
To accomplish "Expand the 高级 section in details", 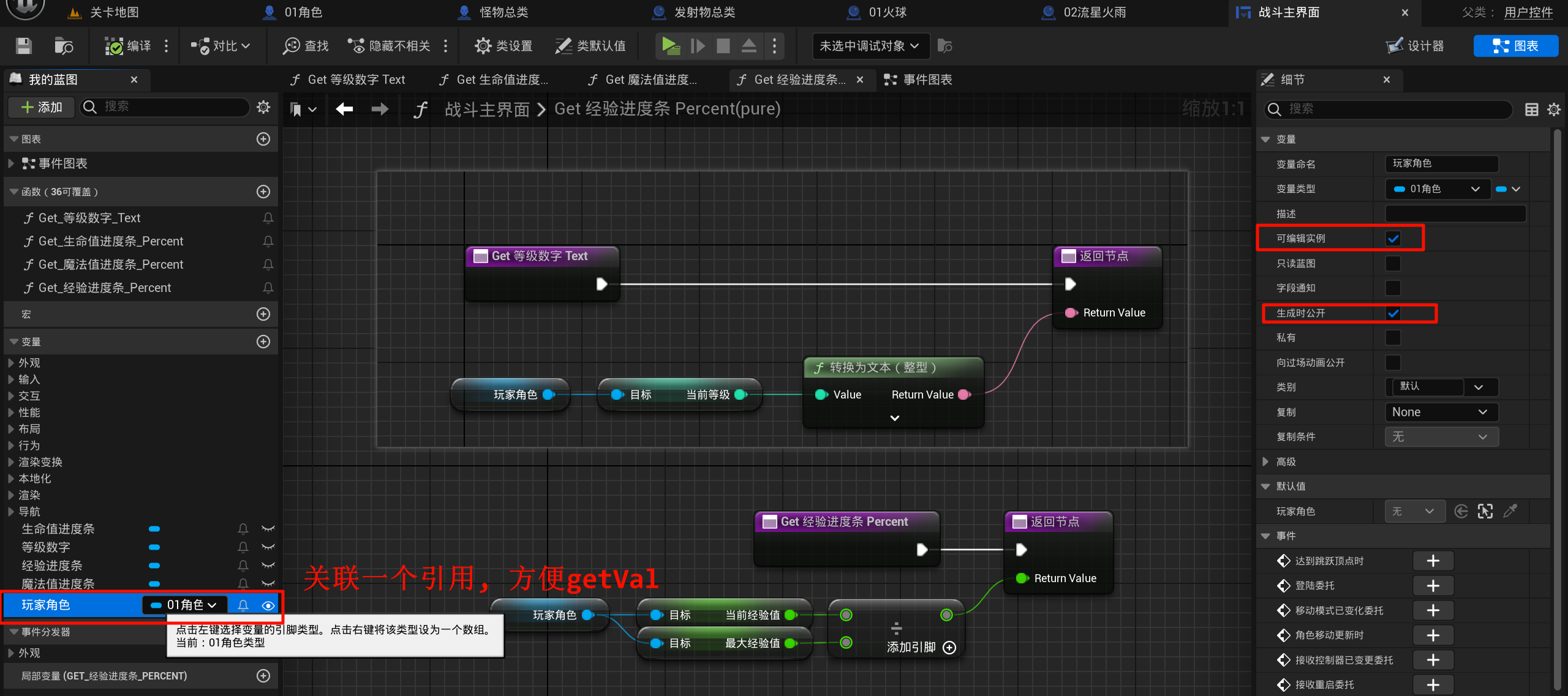I will [x=1267, y=462].
